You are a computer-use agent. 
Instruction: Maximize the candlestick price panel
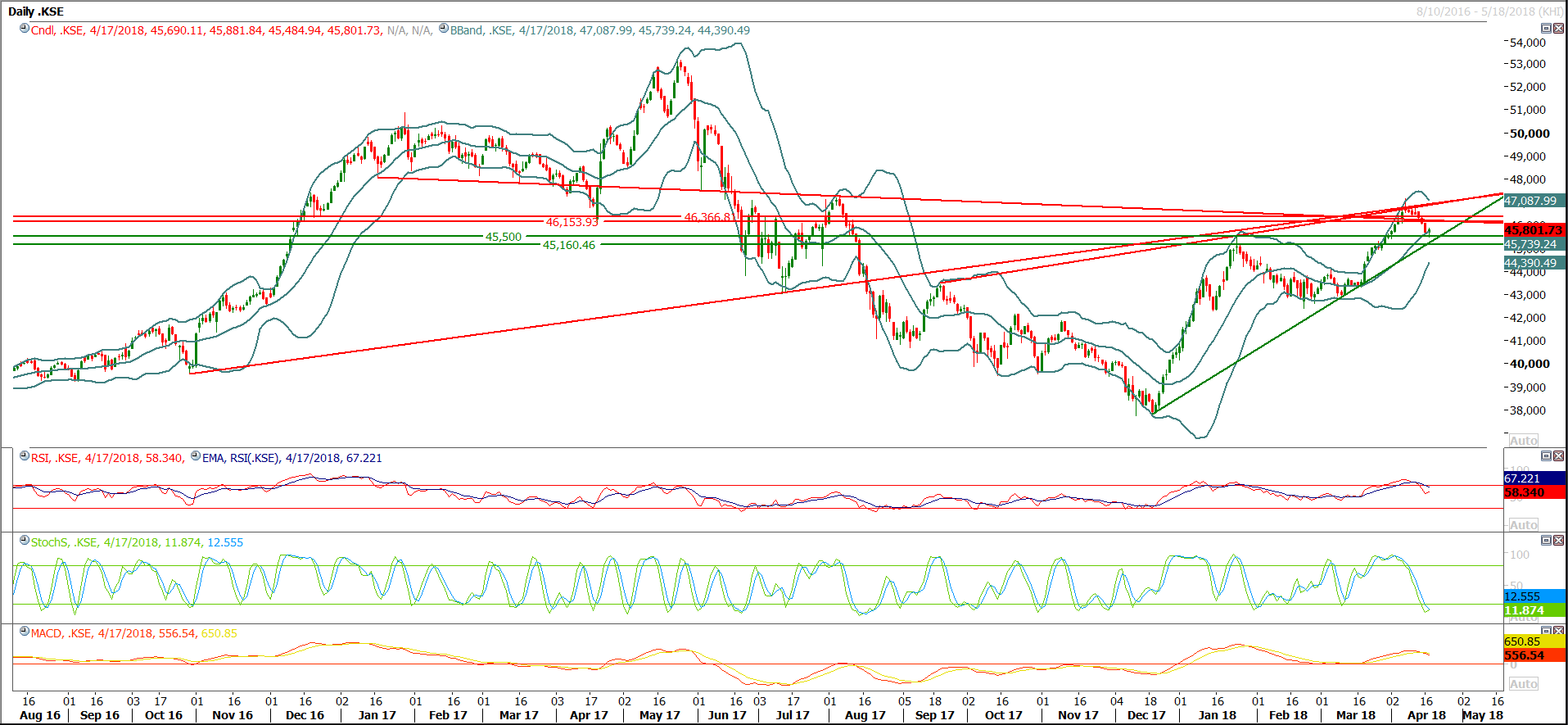coord(1546,29)
